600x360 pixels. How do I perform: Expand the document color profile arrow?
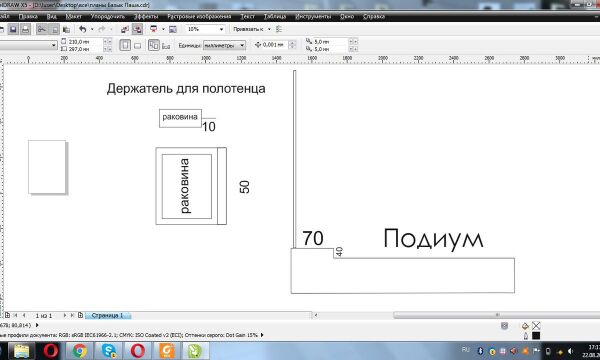262,335
